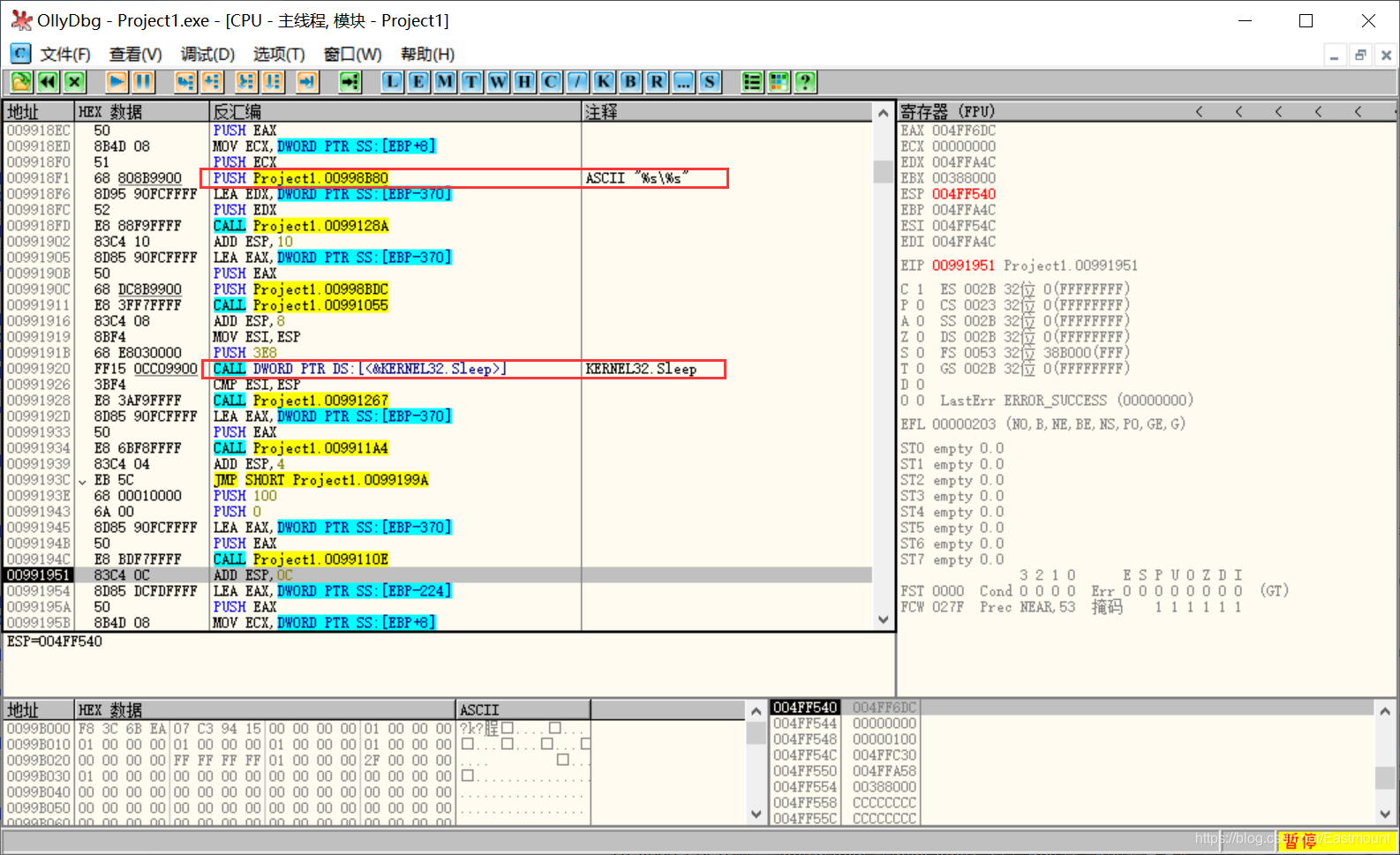This screenshot has width=1400, height=855.
Task: Click the Trace into toolbar icon
Action: 245,82
